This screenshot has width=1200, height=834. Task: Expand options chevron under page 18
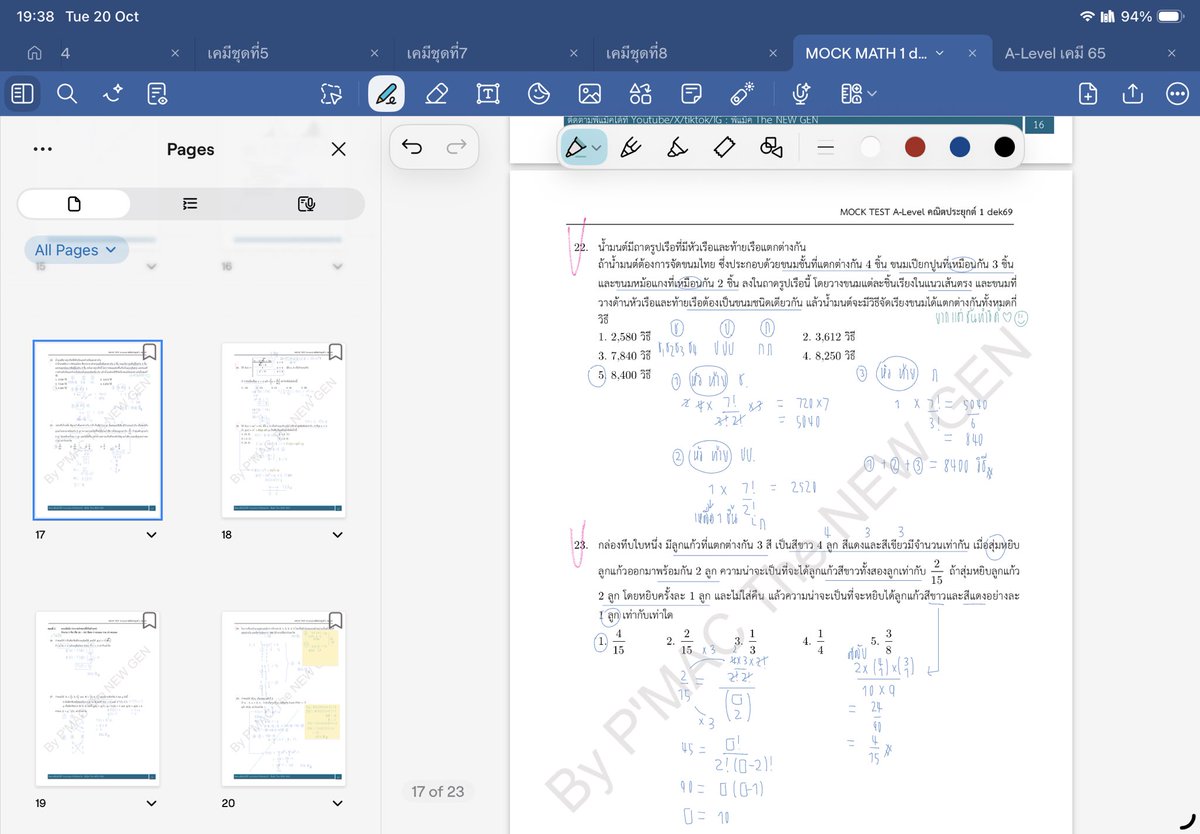pyautogui.click(x=337, y=535)
